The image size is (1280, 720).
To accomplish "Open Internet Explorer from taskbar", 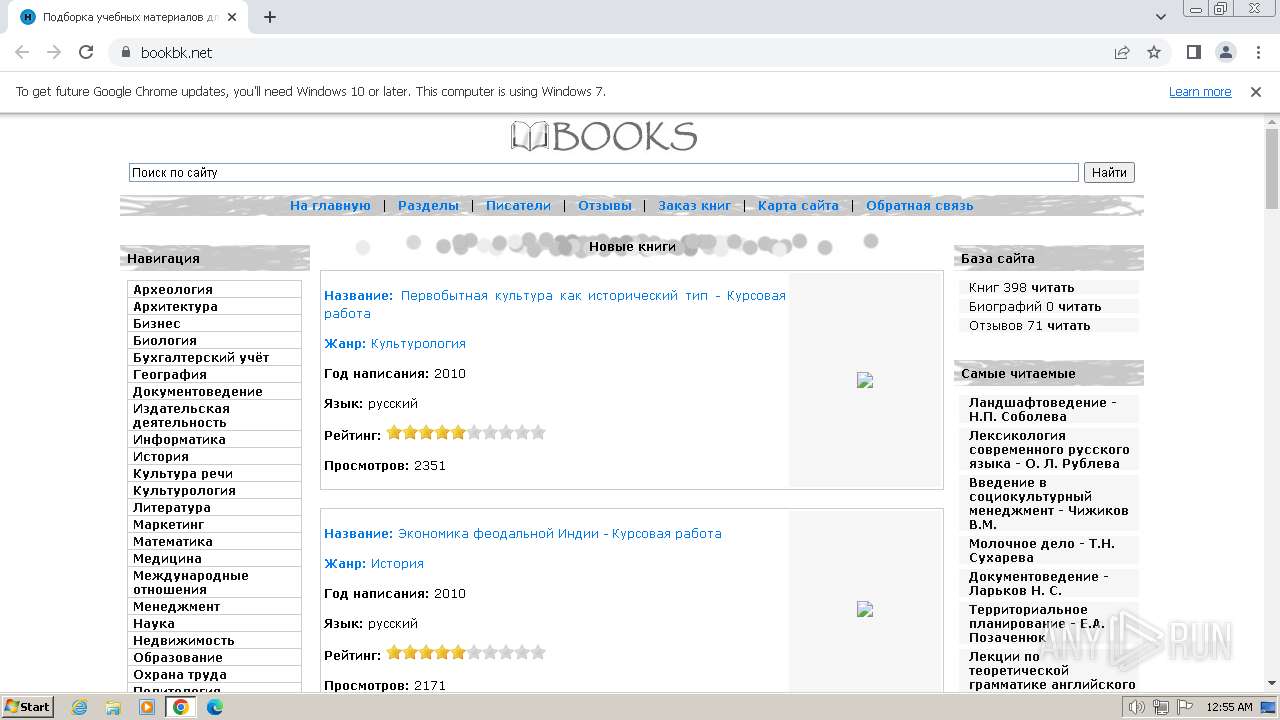I will click(80, 707).
